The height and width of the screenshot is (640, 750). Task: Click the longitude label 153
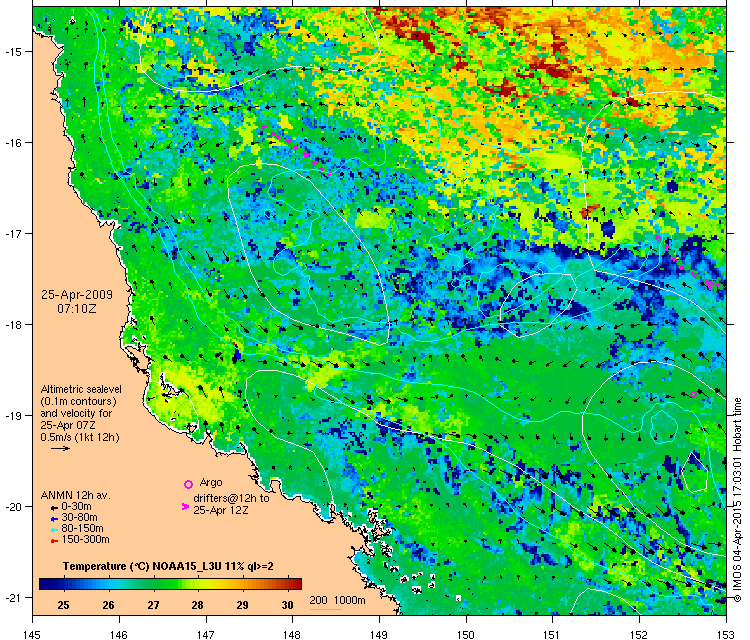tap(727, 634)
